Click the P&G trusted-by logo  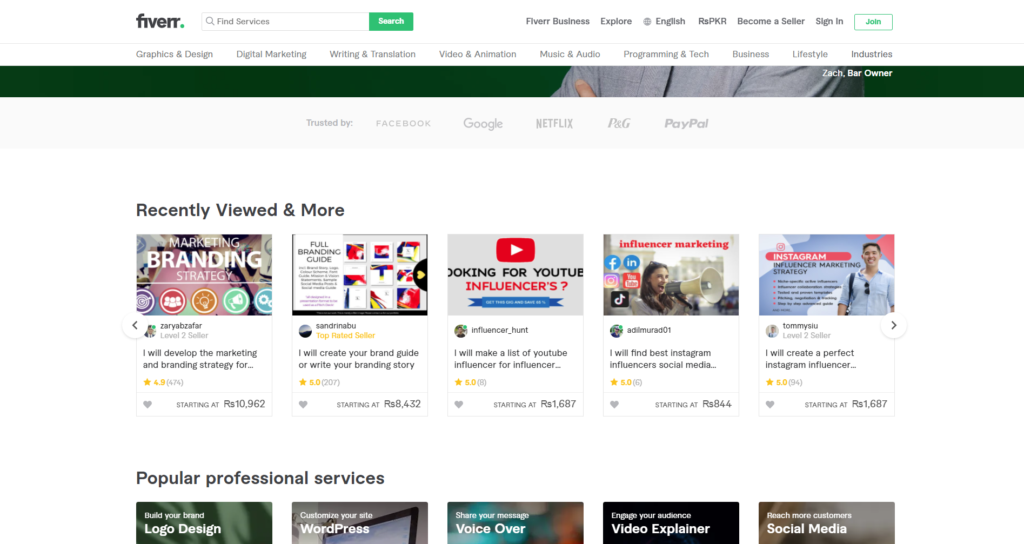(x=619, y=123)
